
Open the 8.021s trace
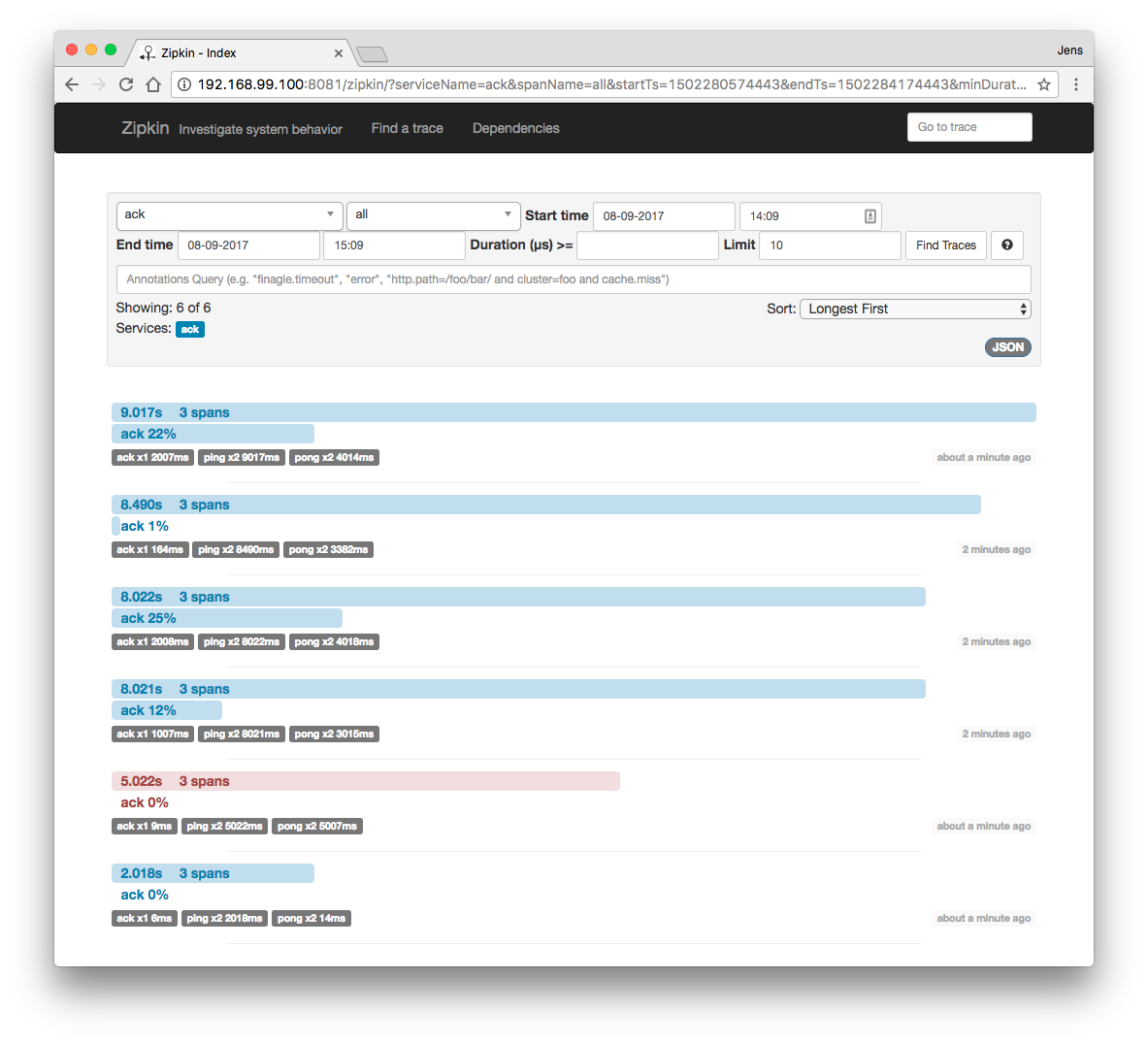point(518,689)
